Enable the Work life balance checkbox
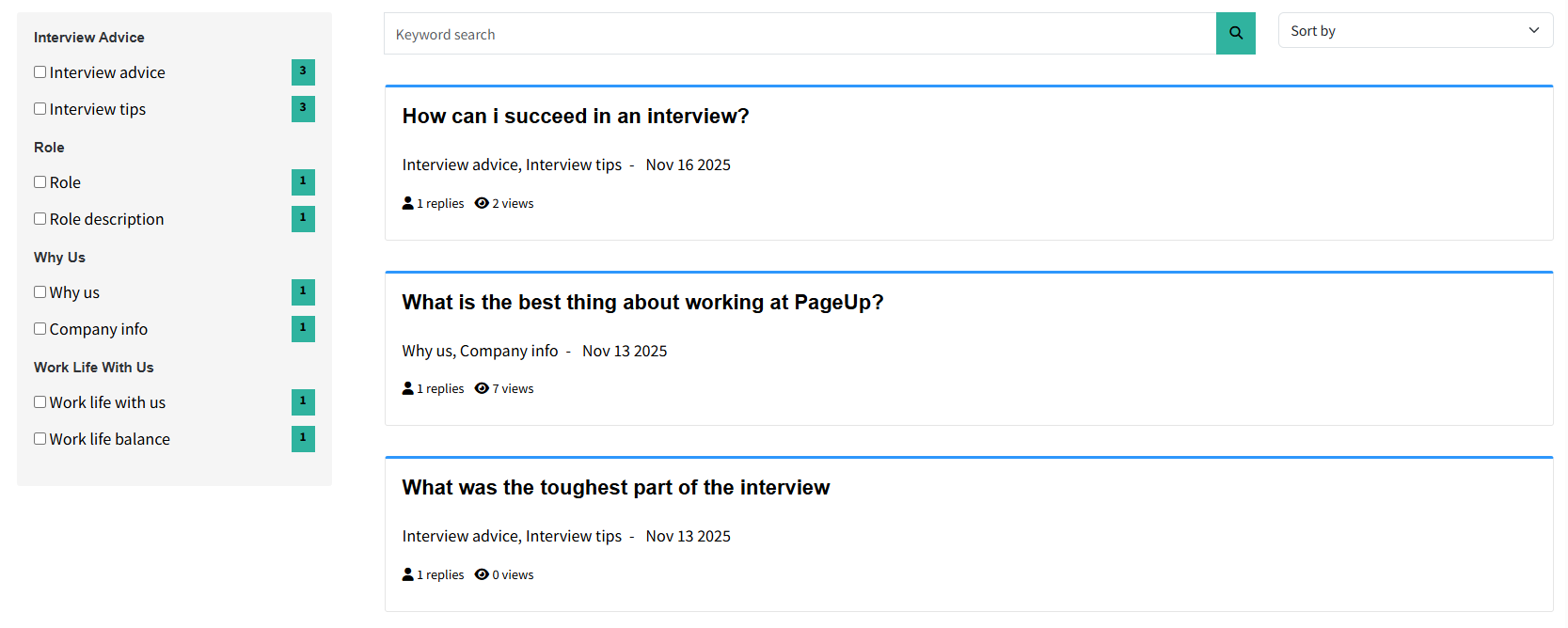The width and height of the screenshot is (1568, 628). coord(40,438)
